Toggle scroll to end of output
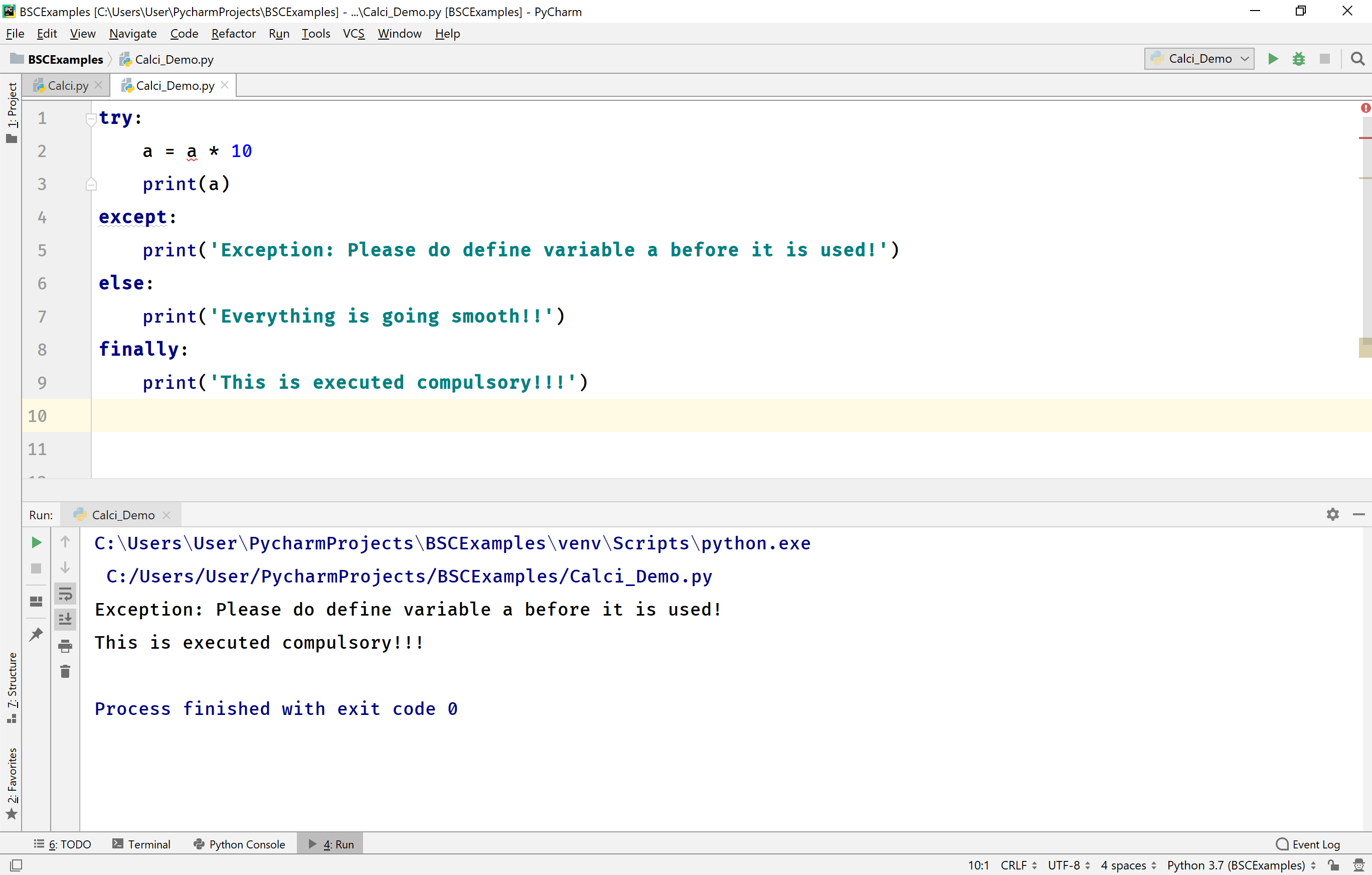This screenshot has width=1372, height=875. pyautogui.click(x=65, y=619)
